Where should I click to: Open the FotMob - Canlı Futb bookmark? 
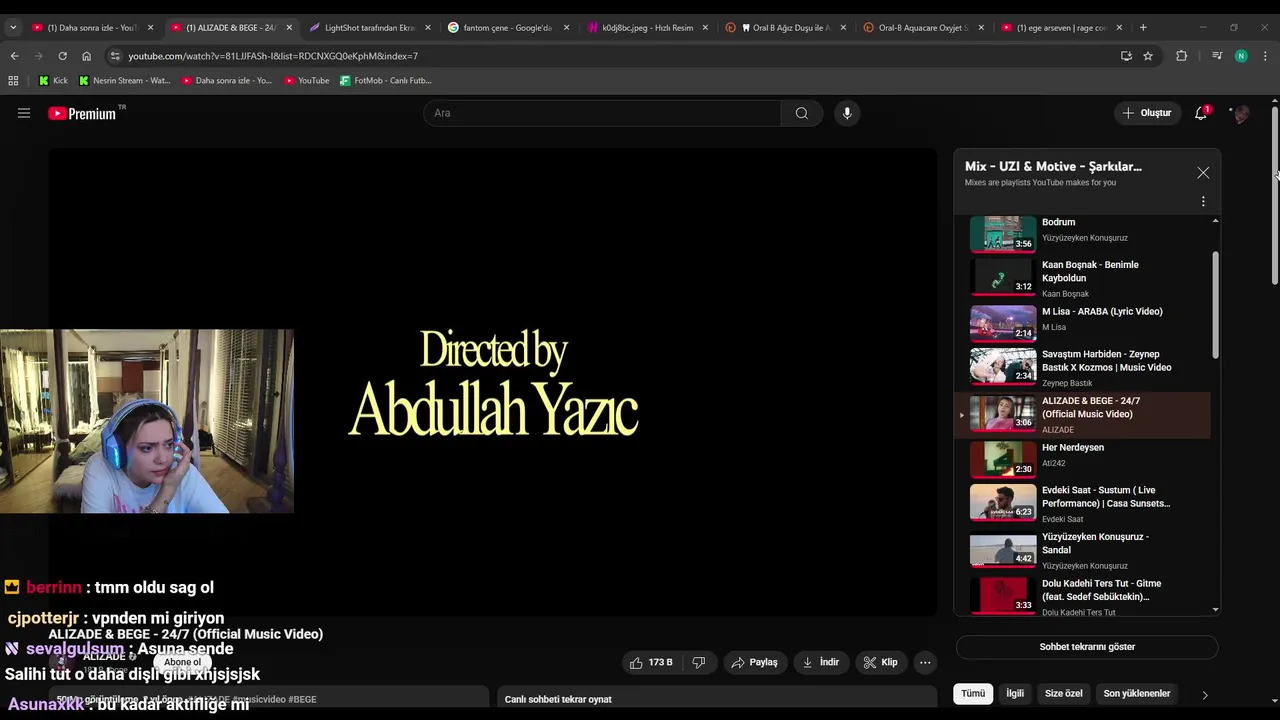[386, 80]
